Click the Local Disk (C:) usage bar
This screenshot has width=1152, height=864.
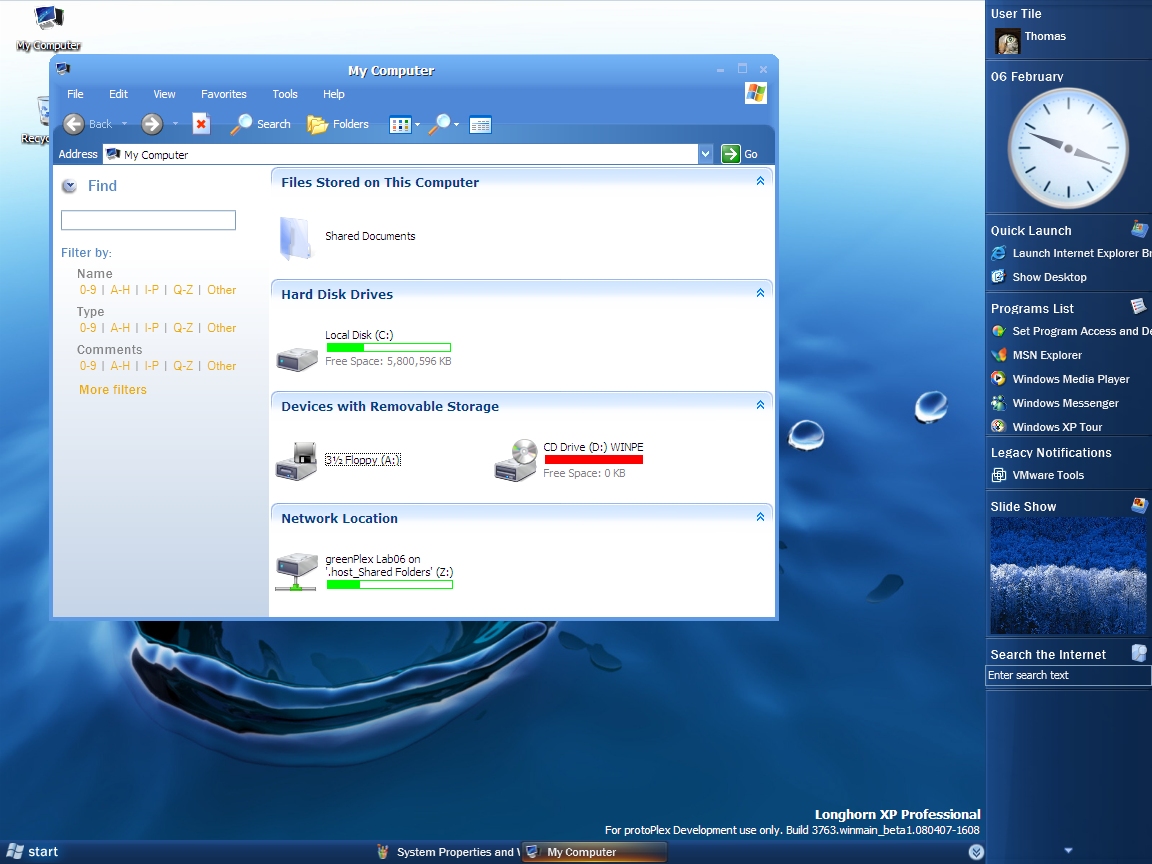pos(389,348)
